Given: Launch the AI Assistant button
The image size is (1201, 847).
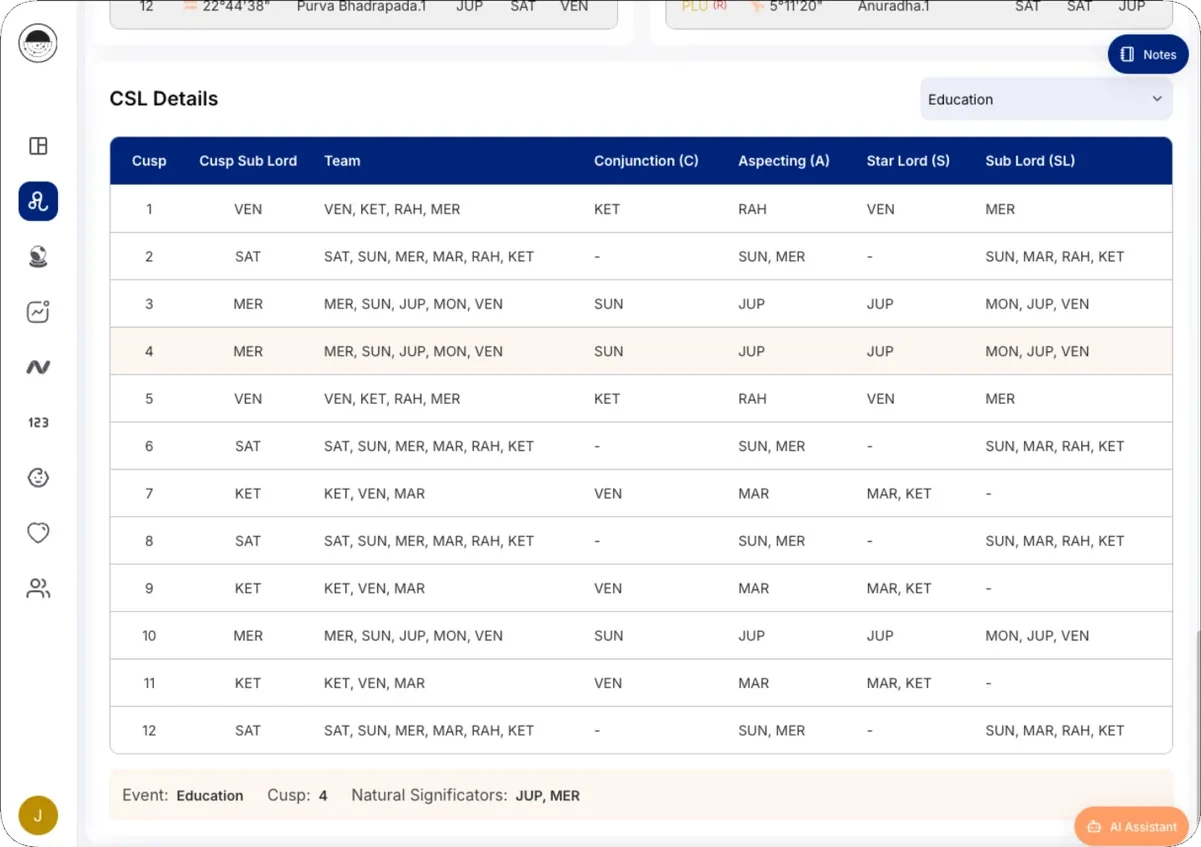Looking at the screenshot, I should [x=1131, y=826].
